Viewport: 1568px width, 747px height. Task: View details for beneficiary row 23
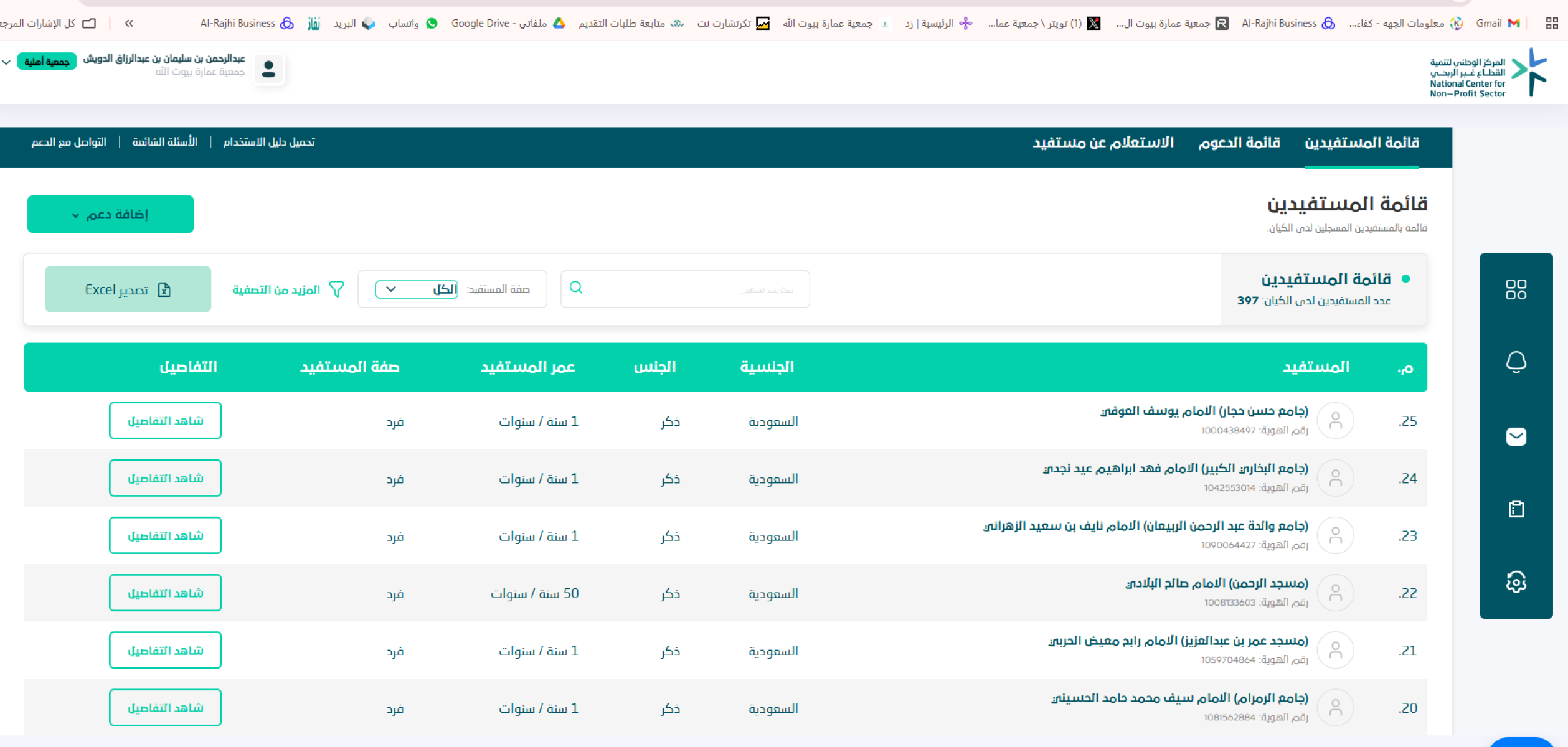click(165, 535)
